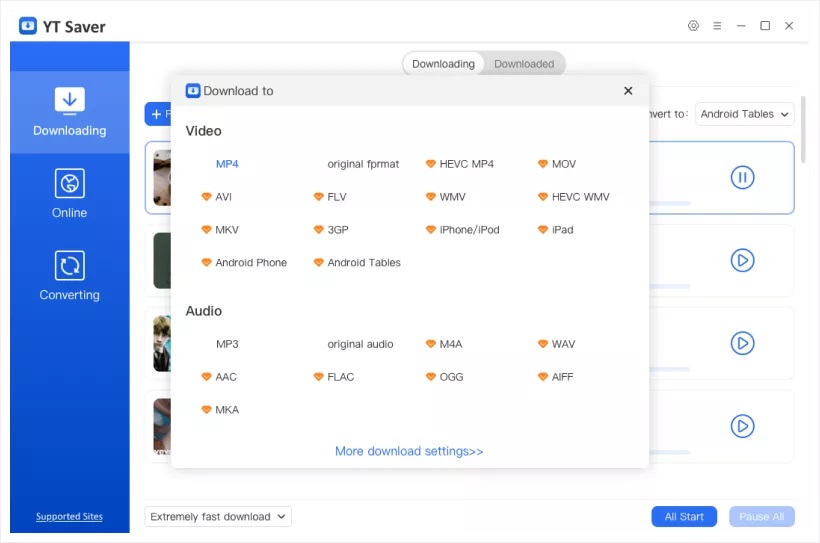Image resolution: width=820 pixels, height=543 pixels.
Task: Pick FLV video format
Action: pos(330,197)
